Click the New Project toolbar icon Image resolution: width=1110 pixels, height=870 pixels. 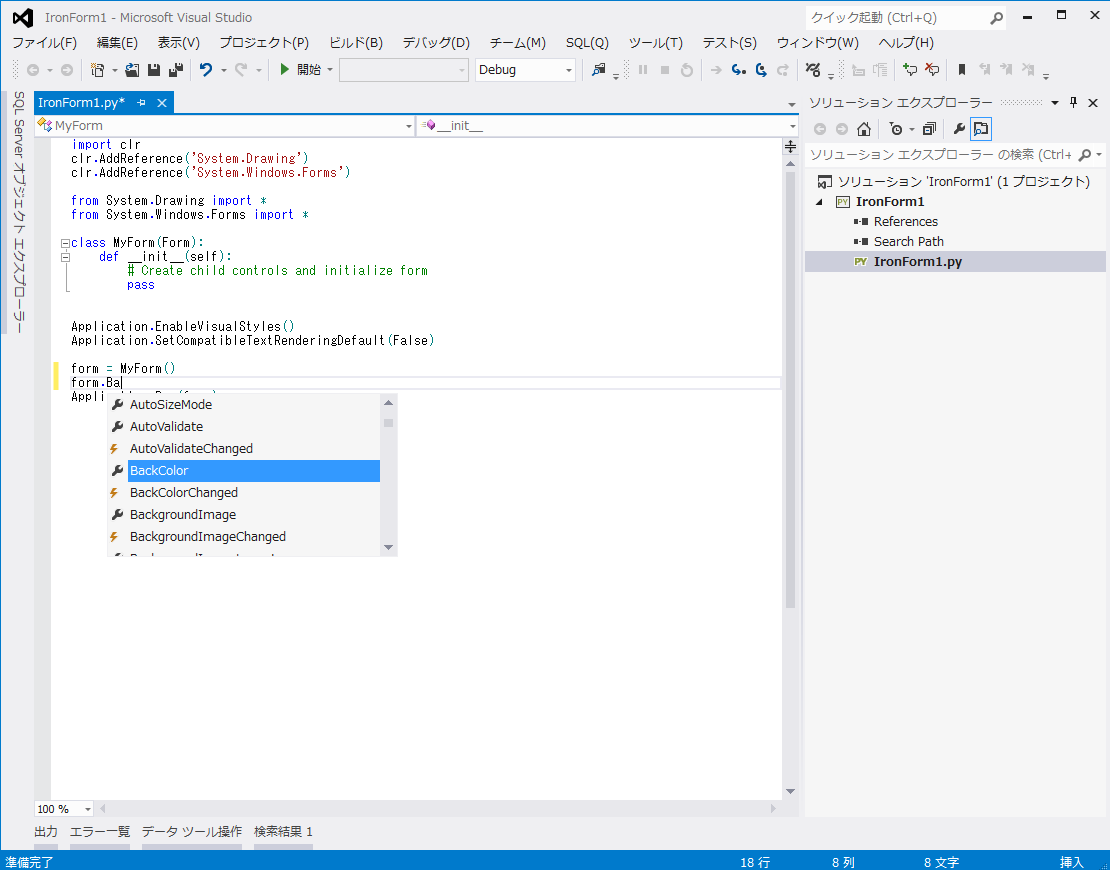coord(98,69)
